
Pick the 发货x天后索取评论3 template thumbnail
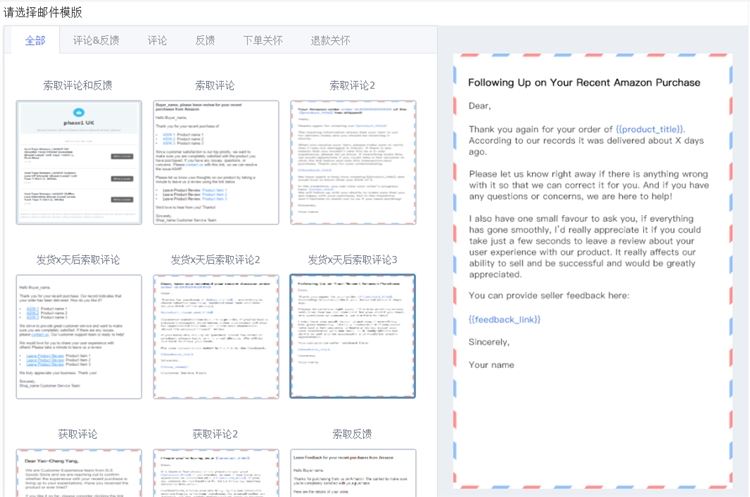(x=353, y=336)
